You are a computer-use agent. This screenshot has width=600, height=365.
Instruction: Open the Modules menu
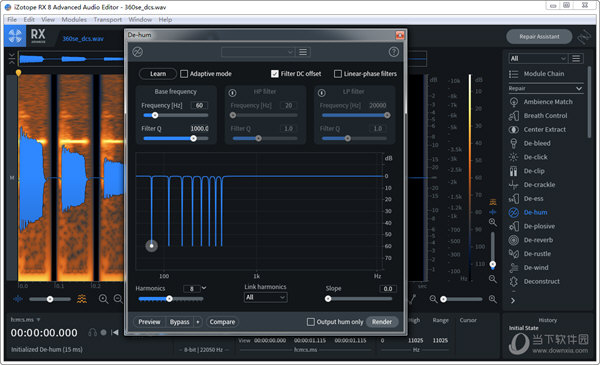pyautogui.click(x=74, y=20)
